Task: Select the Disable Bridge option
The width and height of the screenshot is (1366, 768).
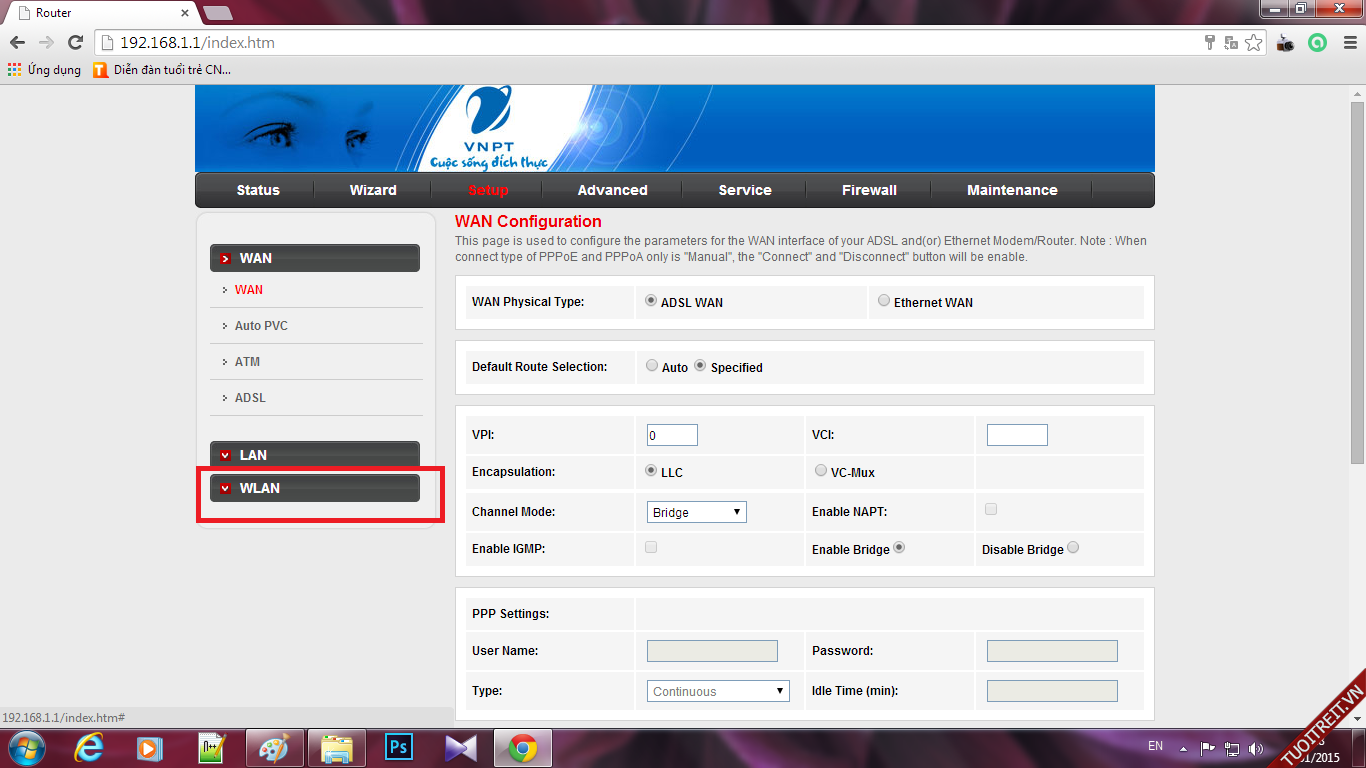Action: pos(1073,548)
